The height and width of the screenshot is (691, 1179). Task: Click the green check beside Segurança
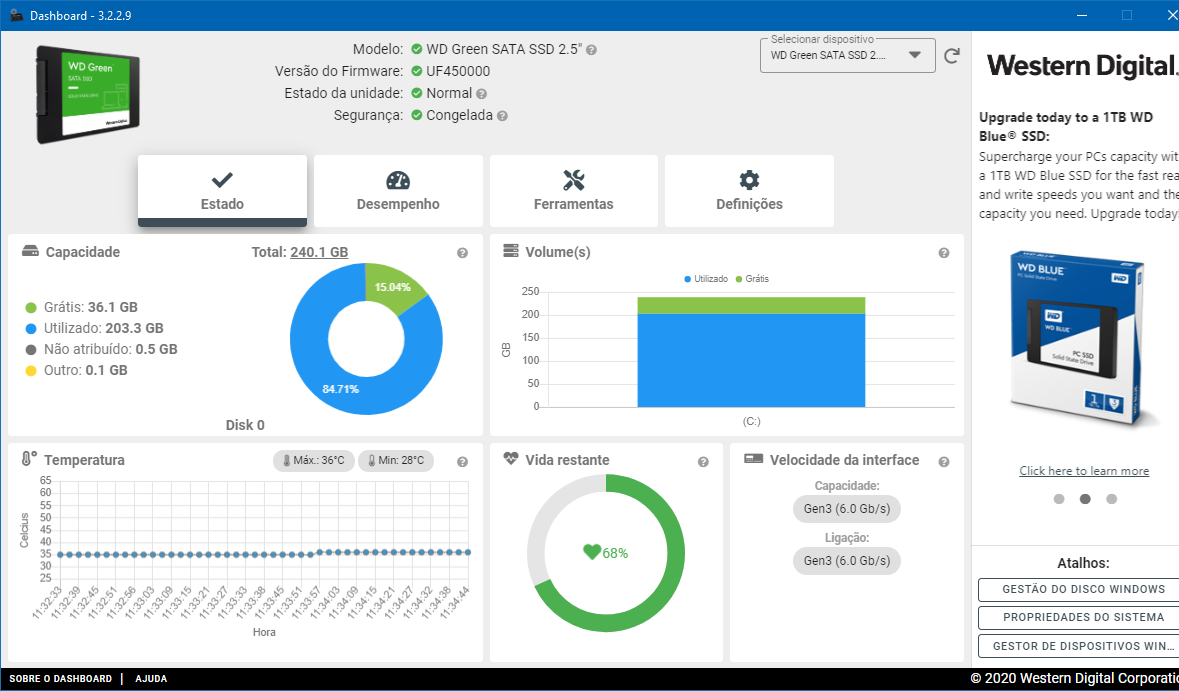coord(417,115)
